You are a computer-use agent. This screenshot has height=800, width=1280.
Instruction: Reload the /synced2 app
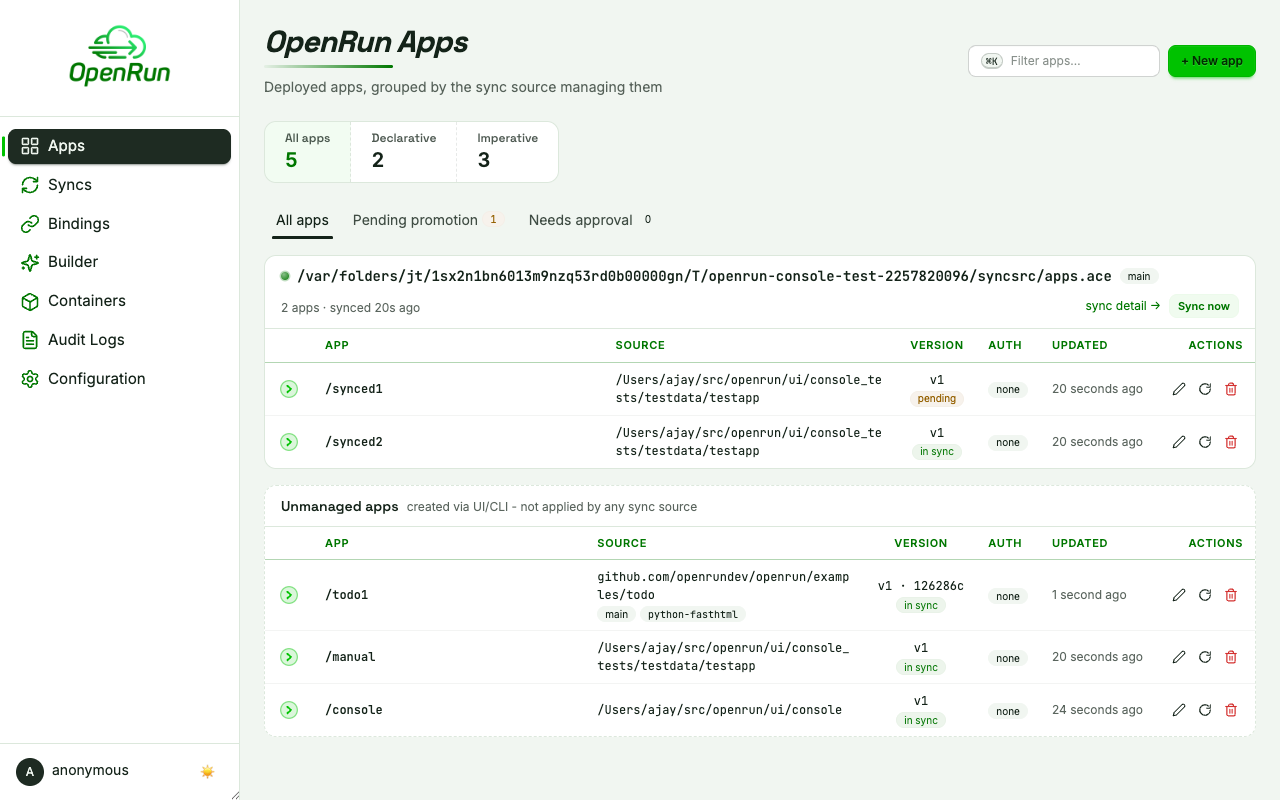1205,442
